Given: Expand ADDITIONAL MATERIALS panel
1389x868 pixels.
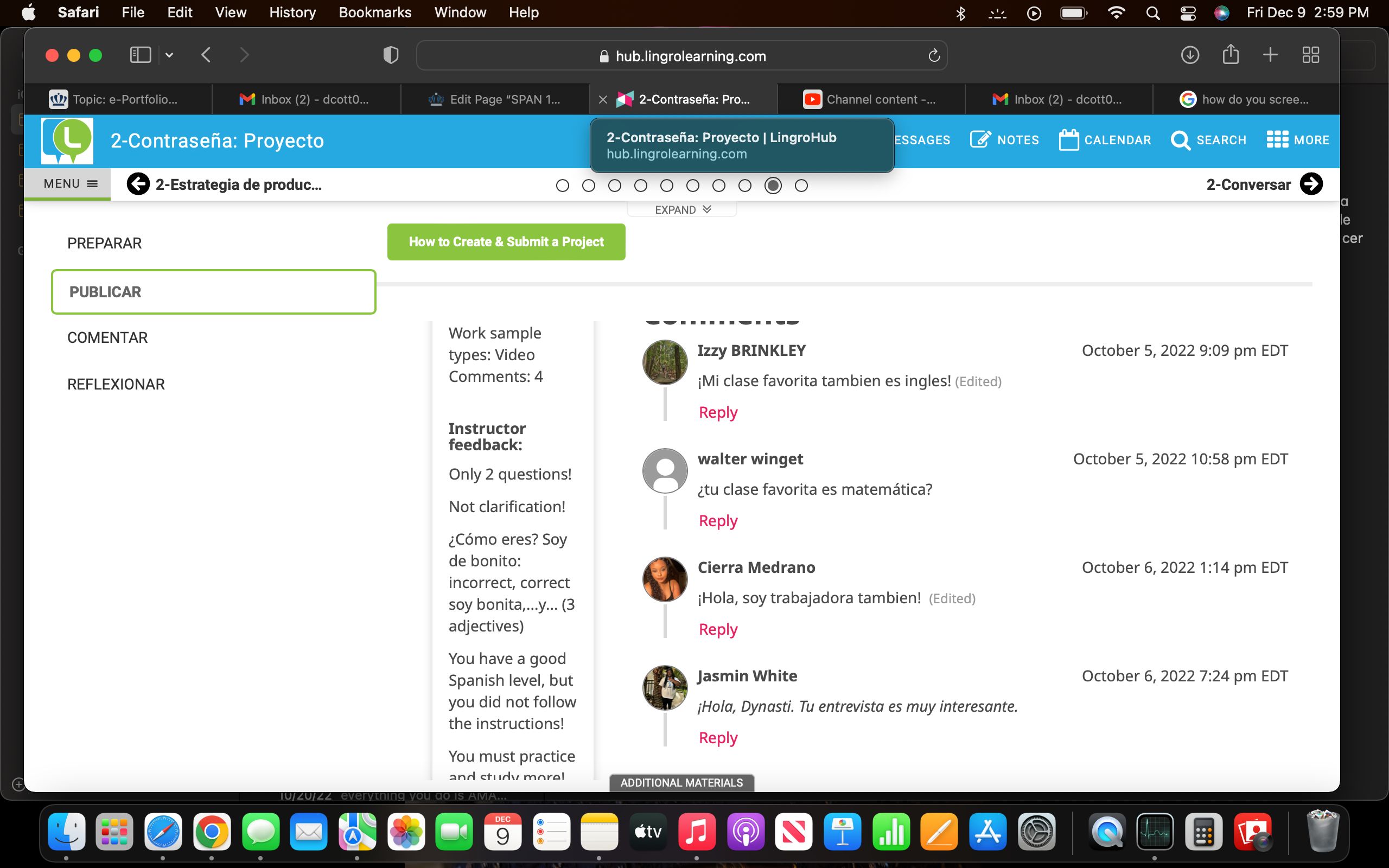Looking at the screenshot, I should [681, 782].
